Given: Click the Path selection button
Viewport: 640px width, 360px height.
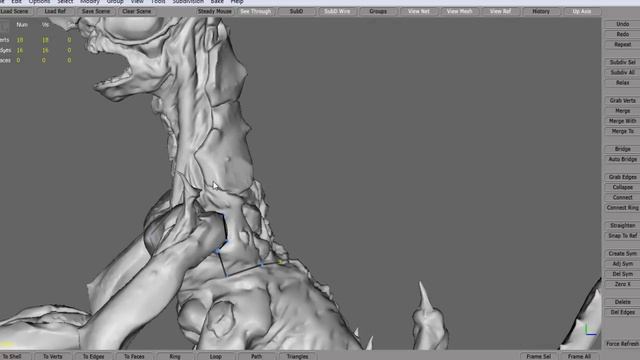Looking at the screenshot, I should point(257,356).
